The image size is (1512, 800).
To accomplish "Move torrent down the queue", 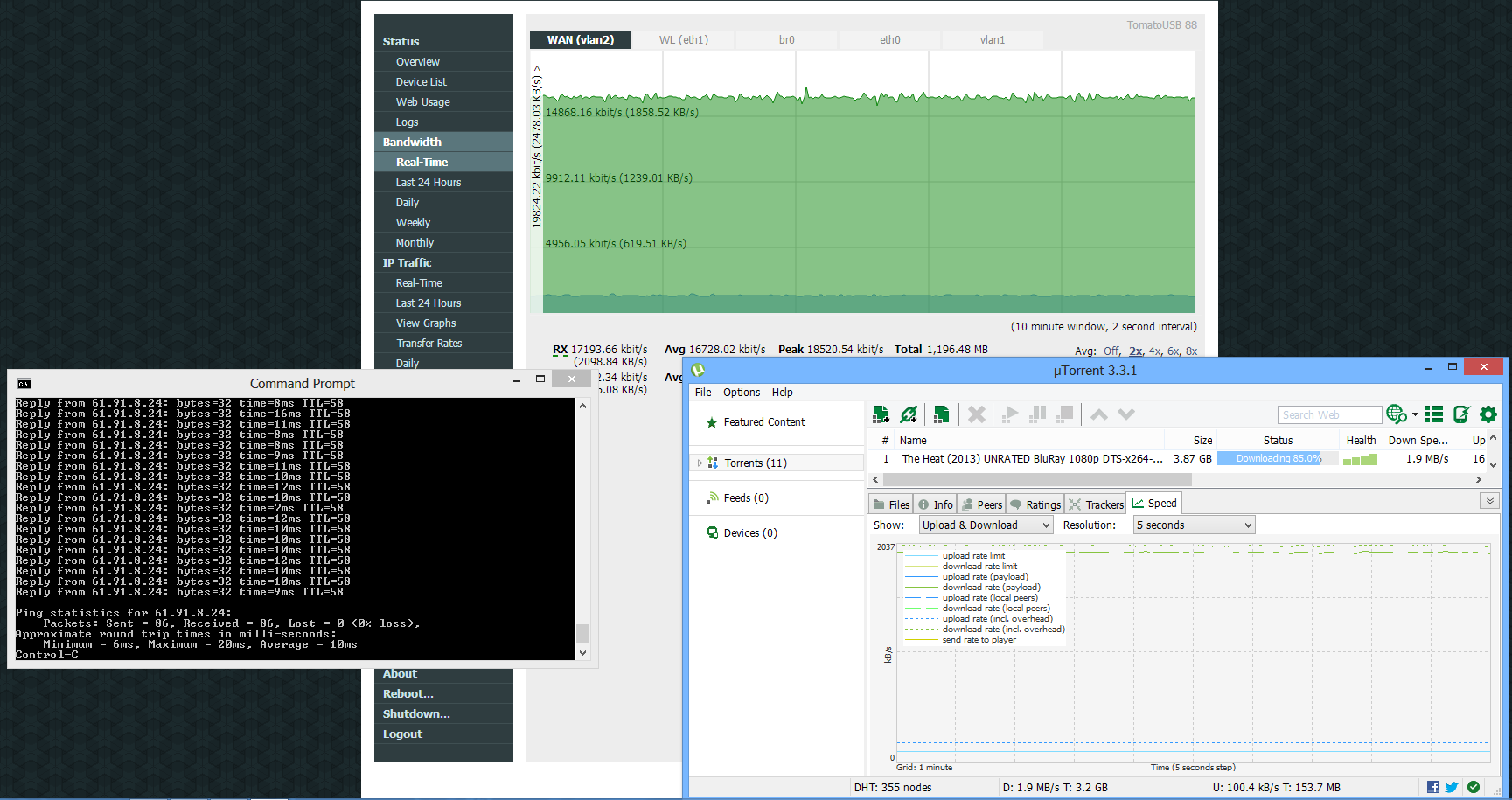I will [1126, 414].
